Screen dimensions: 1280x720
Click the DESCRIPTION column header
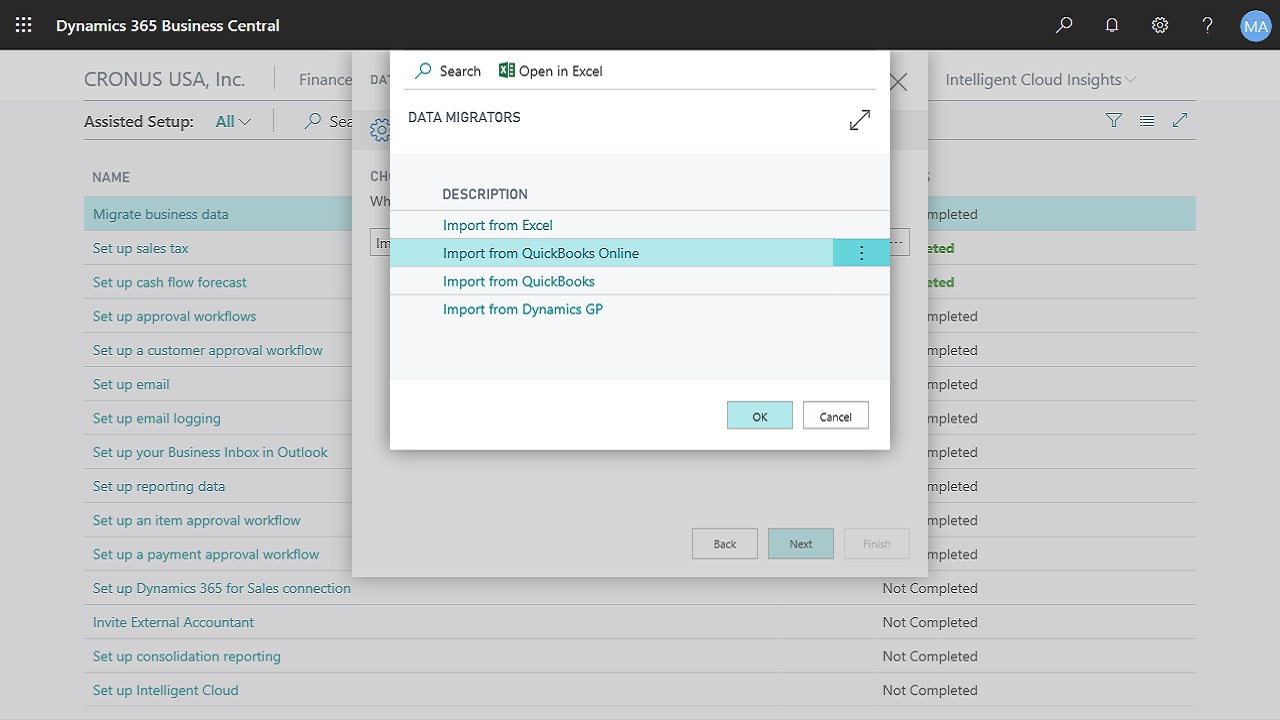coord(485,194)
